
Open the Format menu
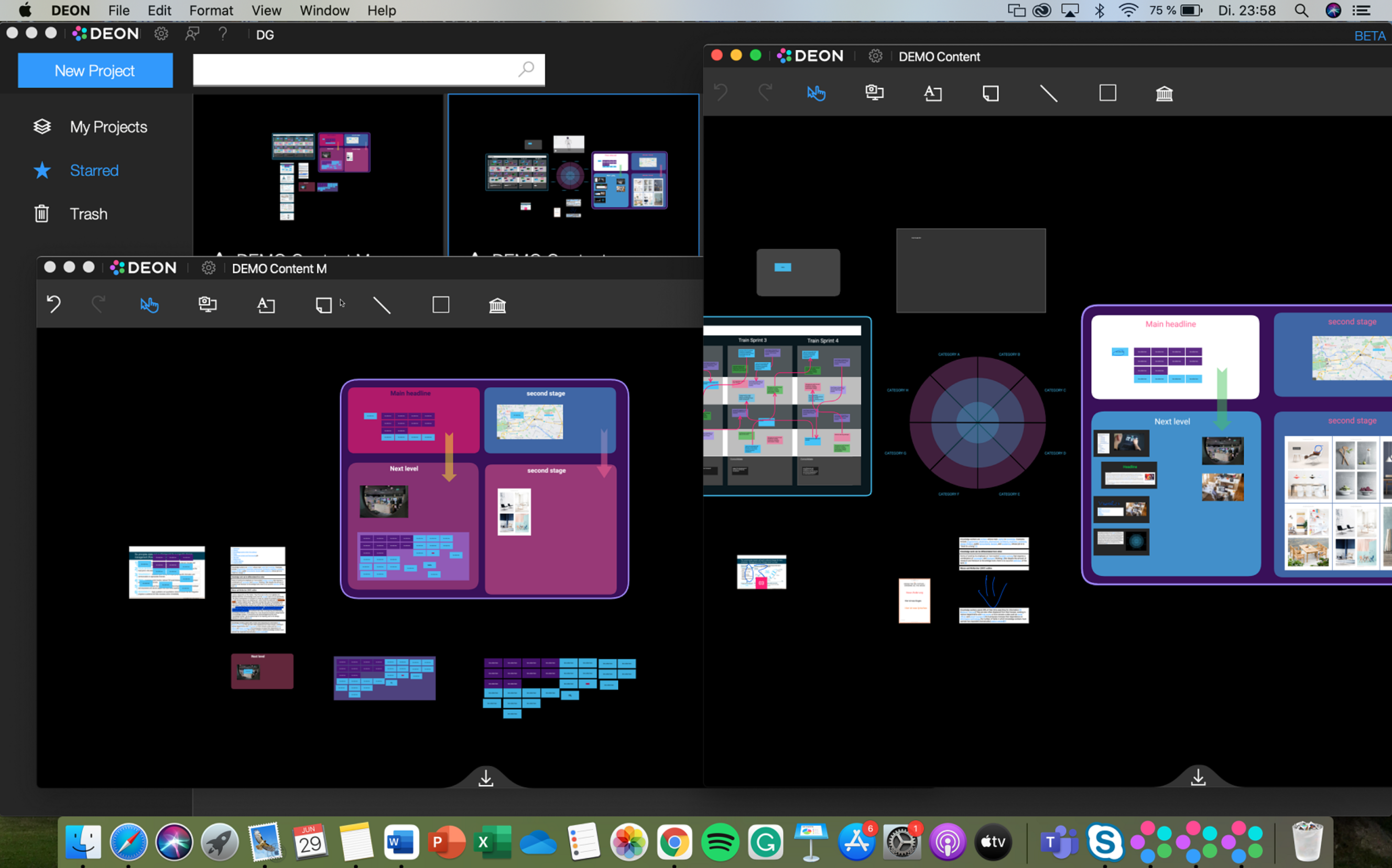pos(211,10)
